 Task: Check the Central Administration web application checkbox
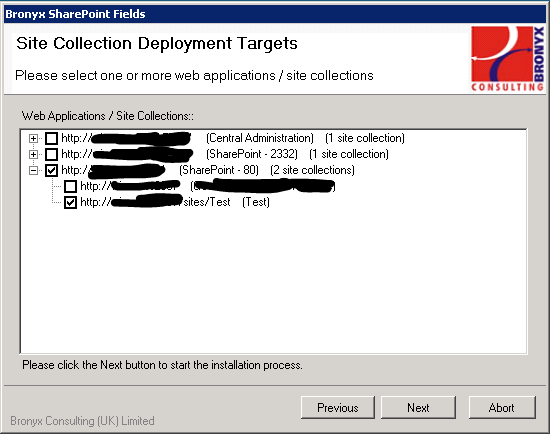(x=52, y=138)
